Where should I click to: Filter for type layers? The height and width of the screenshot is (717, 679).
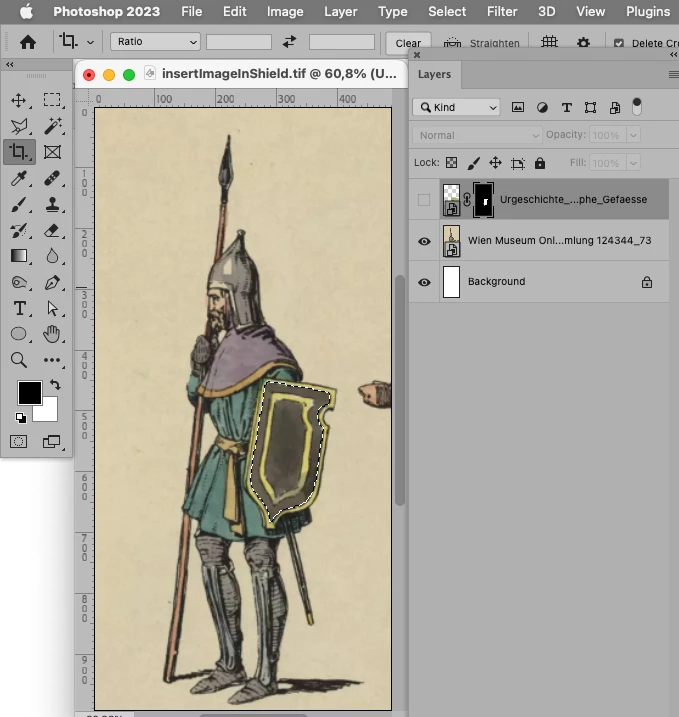567,107
